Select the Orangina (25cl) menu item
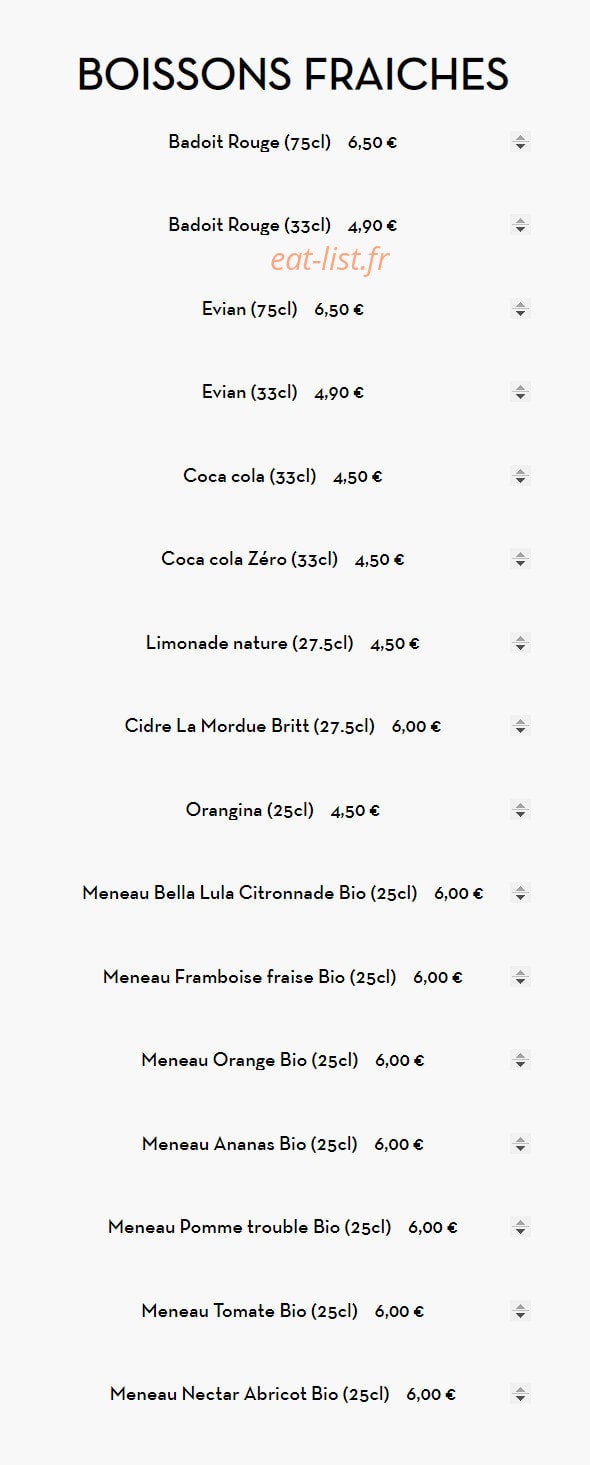This screenshot has height=1465, width=590. [250, 810]
